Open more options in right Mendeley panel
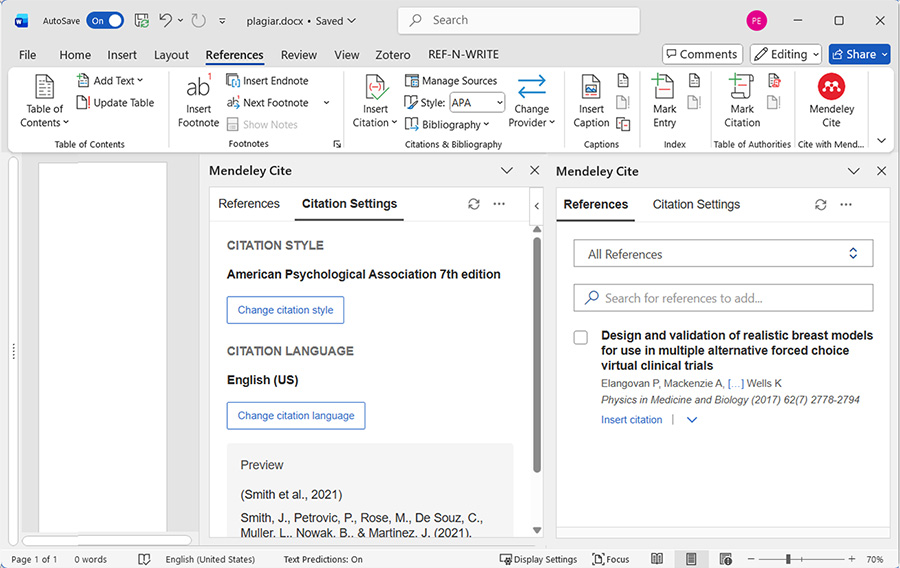 tap(846, 204)
